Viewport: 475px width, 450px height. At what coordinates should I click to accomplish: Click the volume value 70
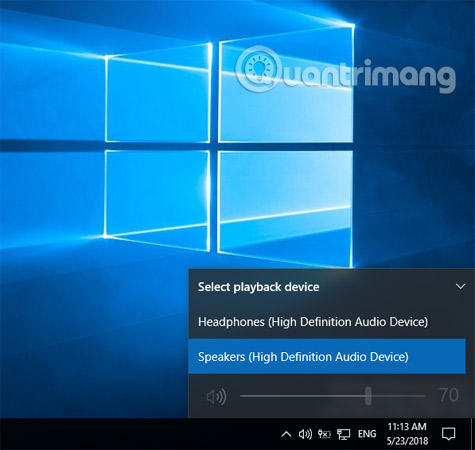449,395
